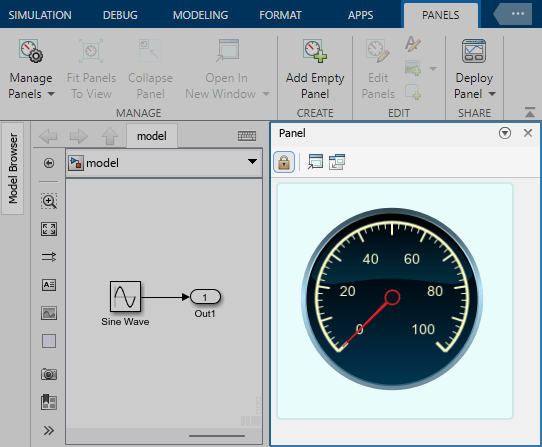Click the panel open in new window icon
This screenshot has width=542, height=447.
click(315, 162)
